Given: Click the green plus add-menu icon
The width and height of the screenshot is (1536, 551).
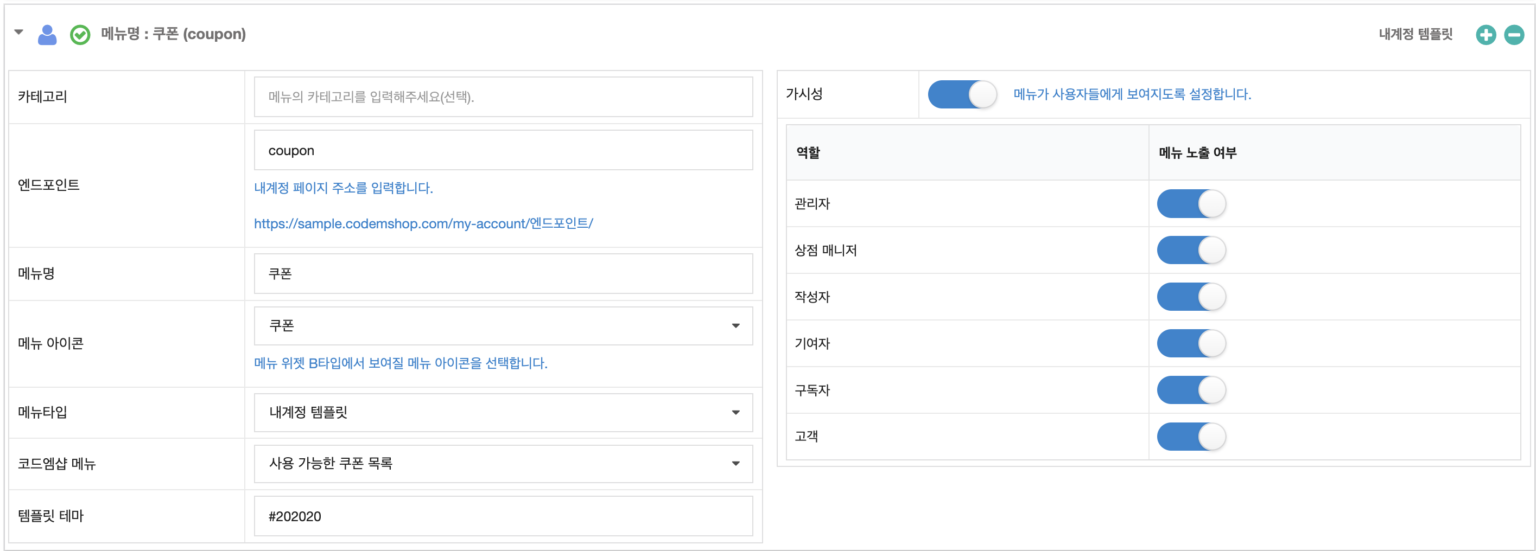Looking at the screenshot, I should 1486,35.
